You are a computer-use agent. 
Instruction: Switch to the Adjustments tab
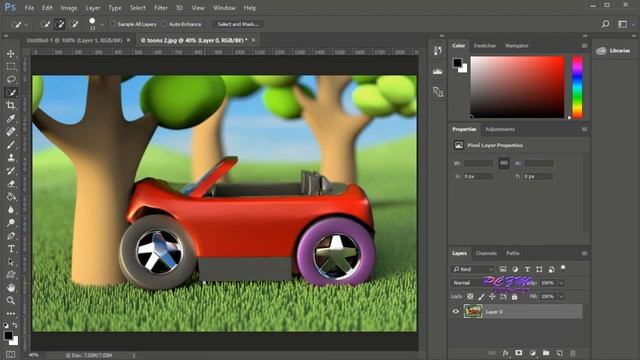pos(500,129)
